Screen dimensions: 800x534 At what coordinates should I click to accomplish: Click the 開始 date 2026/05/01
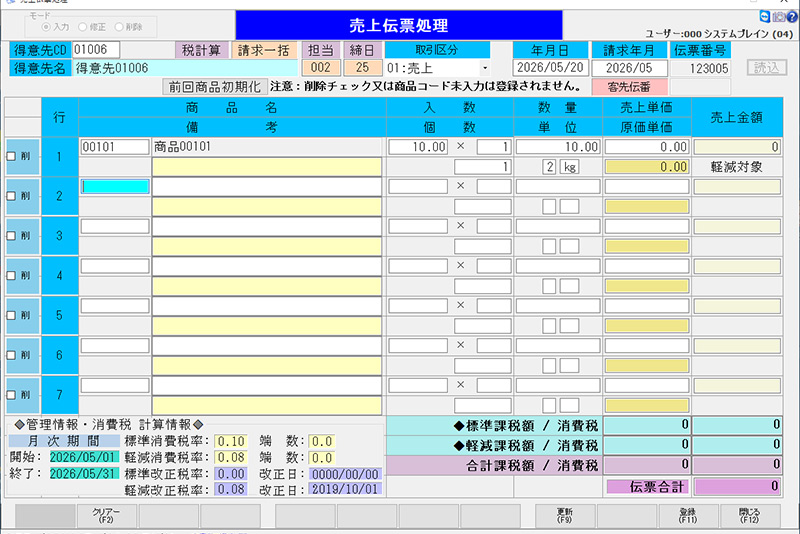click(84, 457)
